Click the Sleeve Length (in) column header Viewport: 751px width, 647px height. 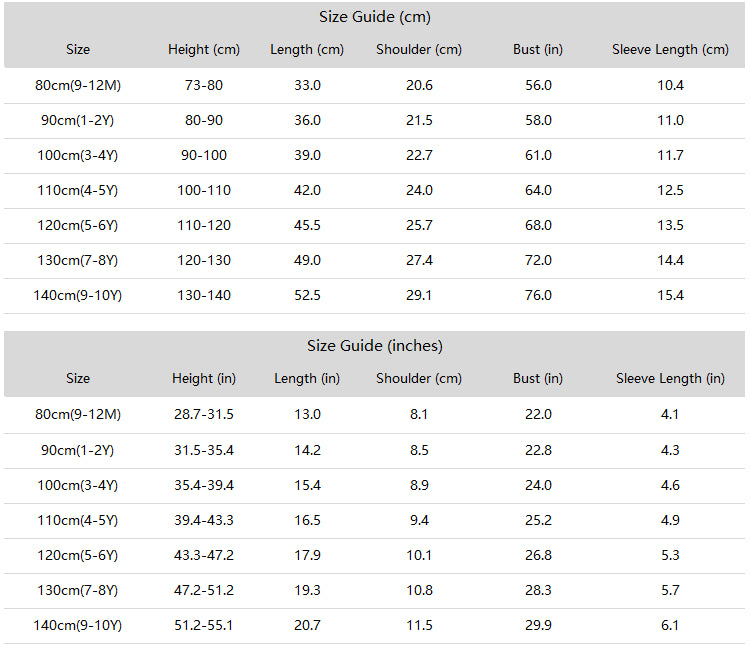(x=670, y=378)
